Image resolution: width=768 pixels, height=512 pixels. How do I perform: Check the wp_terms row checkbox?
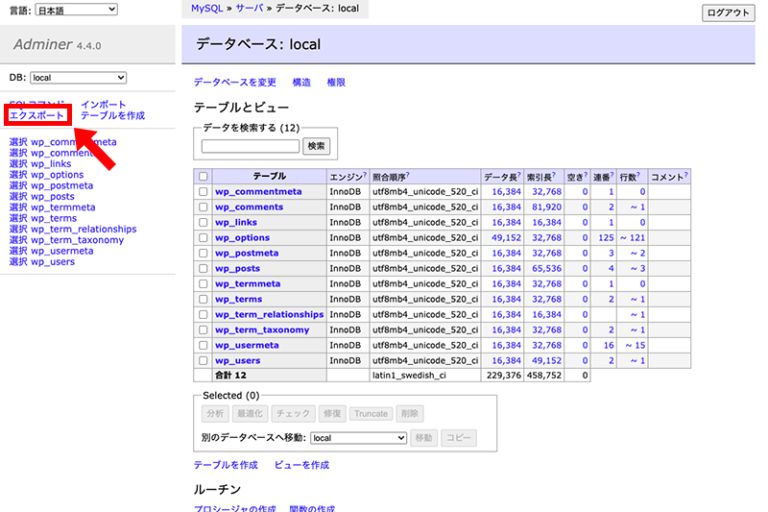coord(203,299)
